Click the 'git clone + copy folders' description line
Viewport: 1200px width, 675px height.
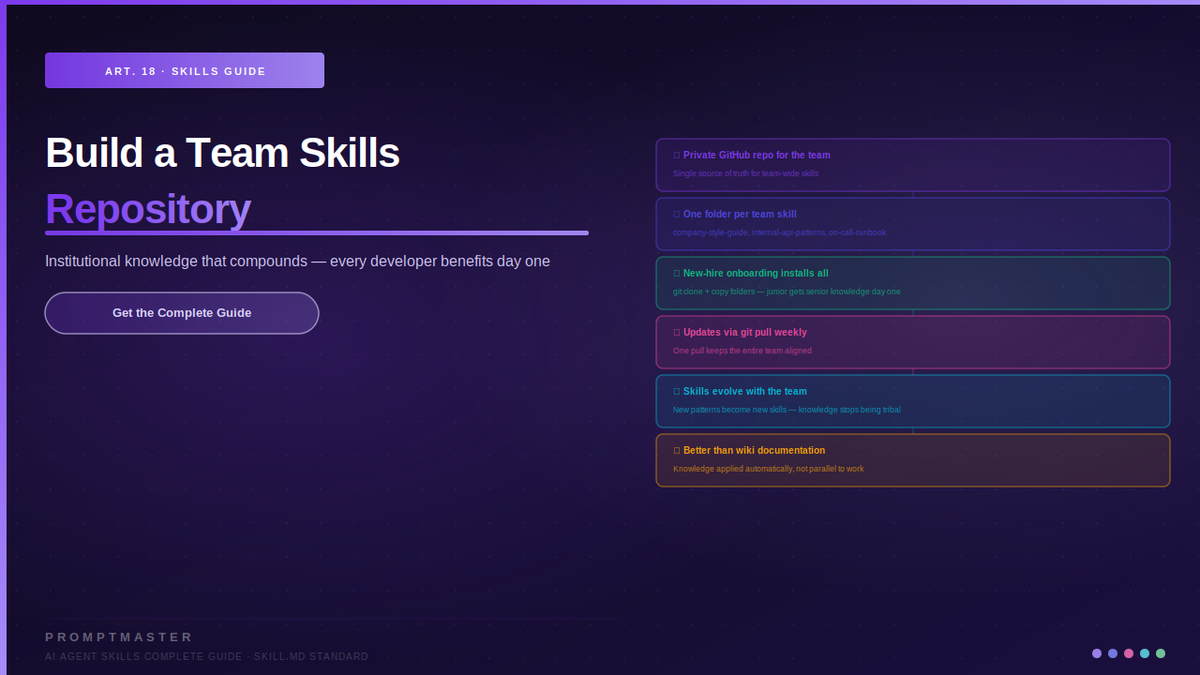pos(787,291)
